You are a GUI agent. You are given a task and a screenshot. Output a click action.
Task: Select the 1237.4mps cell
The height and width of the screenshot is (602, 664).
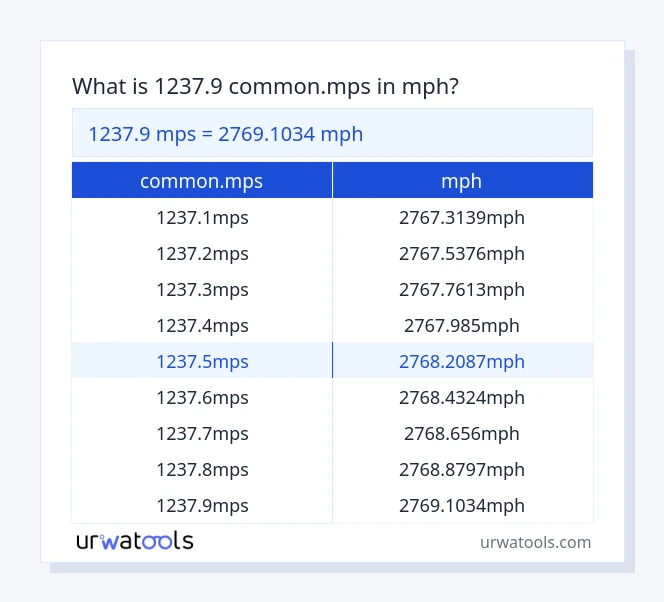click(x=202, y=325)
